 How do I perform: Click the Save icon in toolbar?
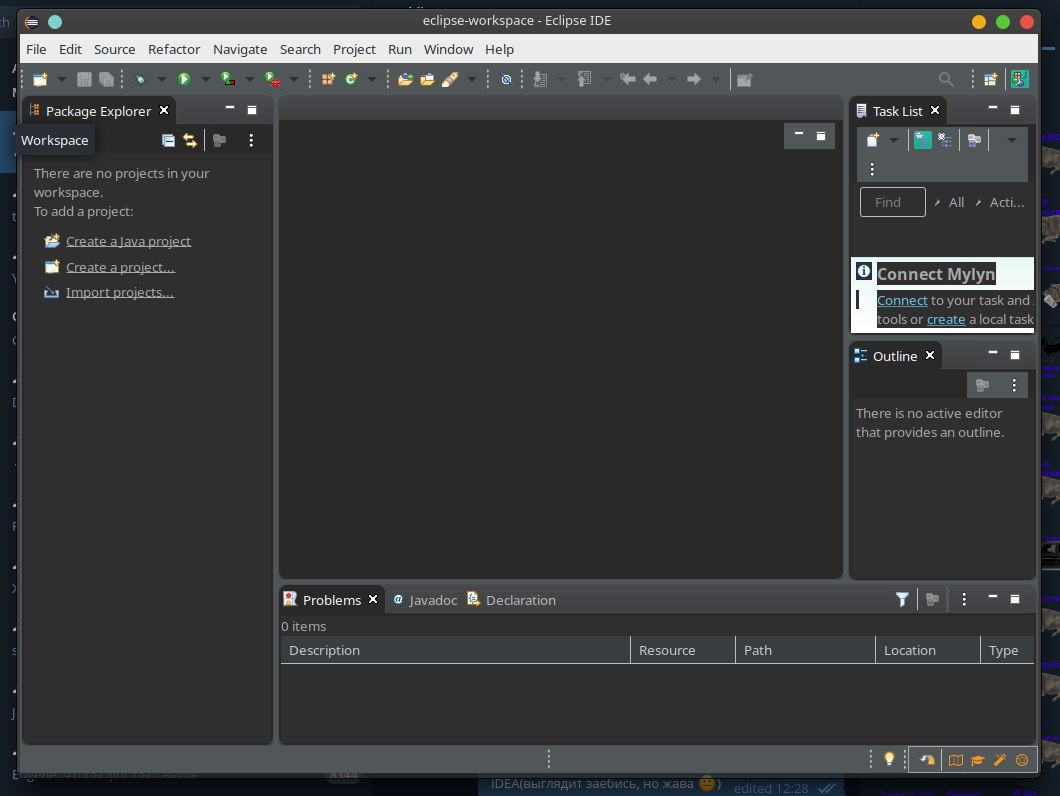(x=84, y=79)
